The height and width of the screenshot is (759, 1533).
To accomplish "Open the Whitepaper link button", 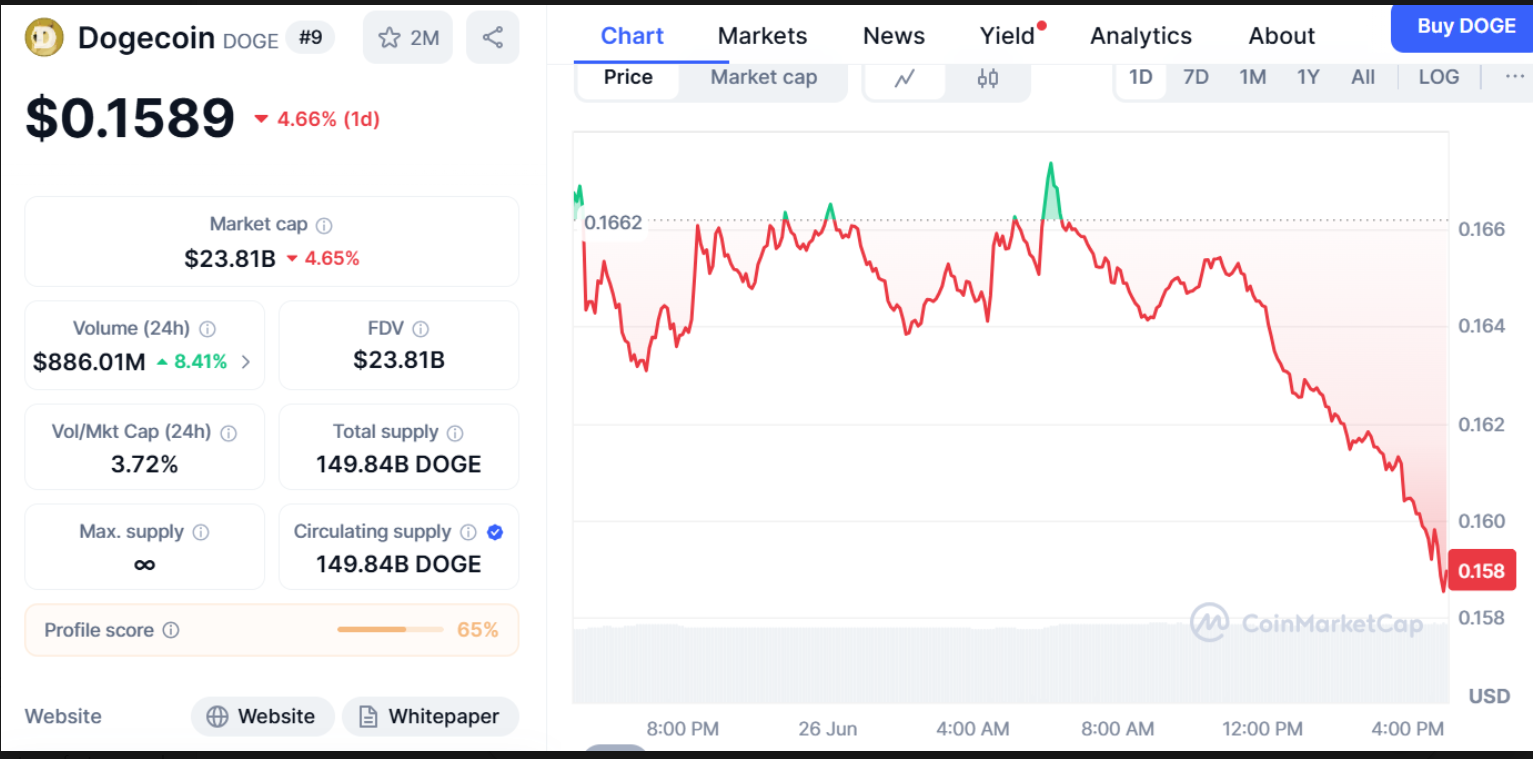I will 431,716.
